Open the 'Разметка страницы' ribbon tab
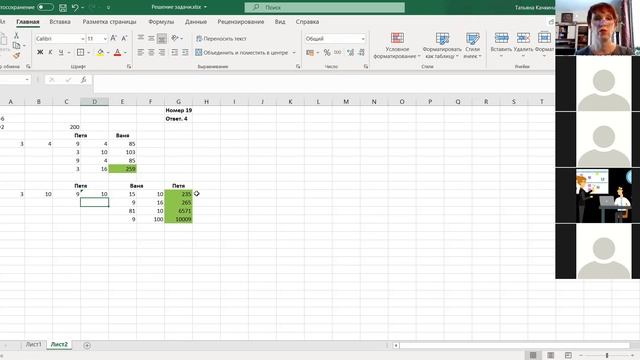This screenshot has height=360, width=640. click(x=109, y=22)
